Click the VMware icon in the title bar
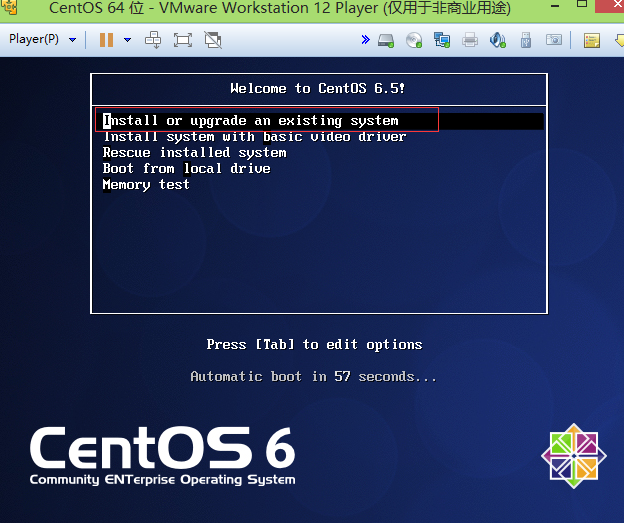The width and height of the screenshot is (624, 523). pos(10,7)
